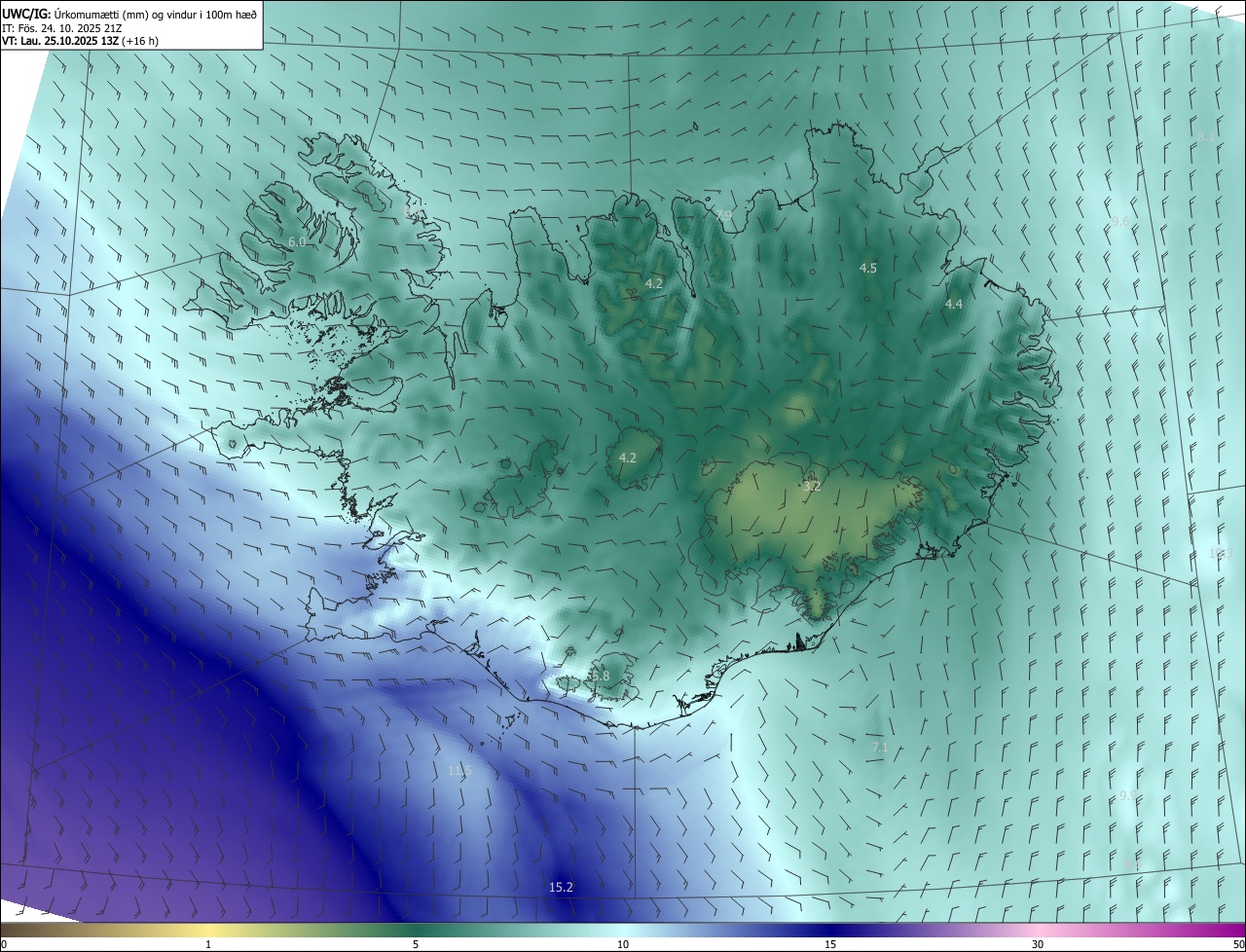Click the initial time line 'IT: Fös. 24. 10. 2025 21Z'
Screen dimensions: 1246x952
pyautogui.click(x=64, y=27)
